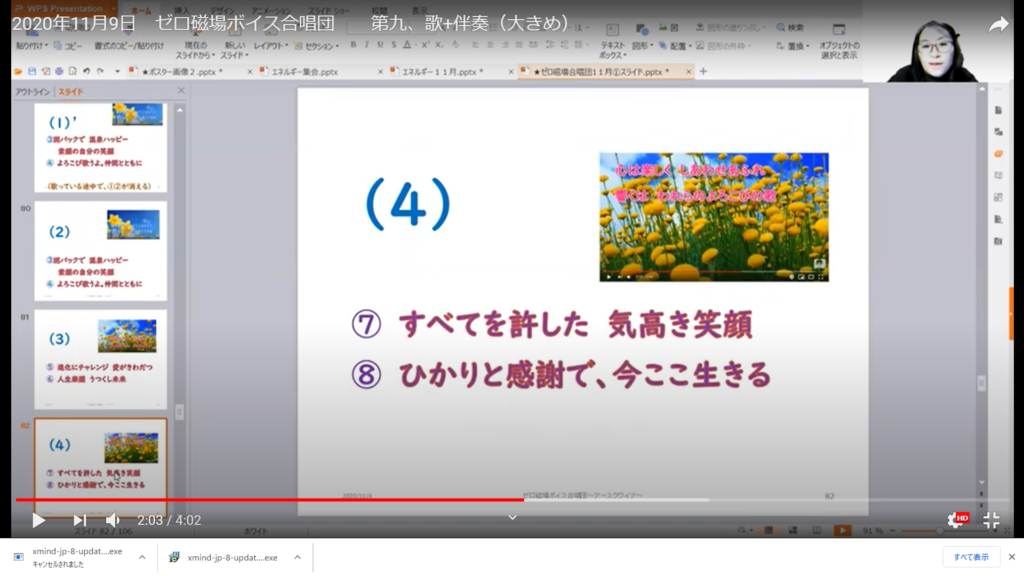
Task: Open the WPS Presentation application menu
Action: coord(64,8)
